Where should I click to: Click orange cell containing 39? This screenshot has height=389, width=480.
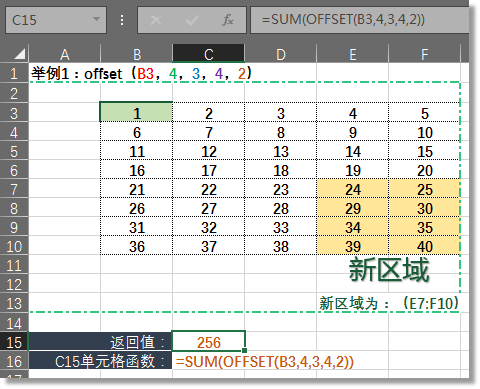[353, 246]
